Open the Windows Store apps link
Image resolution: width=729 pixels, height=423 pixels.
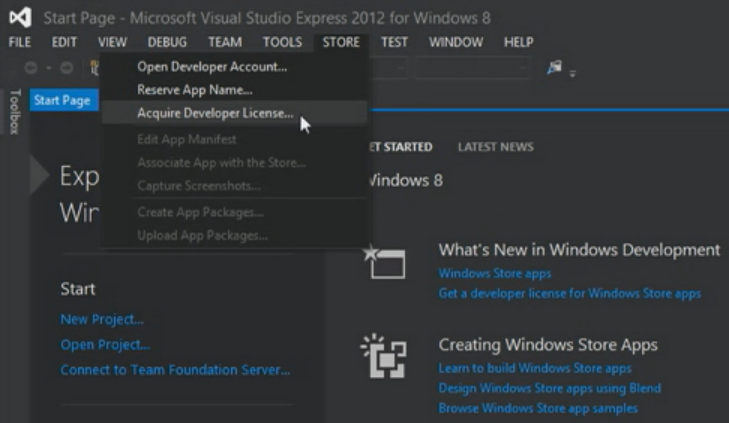[495, 273]
